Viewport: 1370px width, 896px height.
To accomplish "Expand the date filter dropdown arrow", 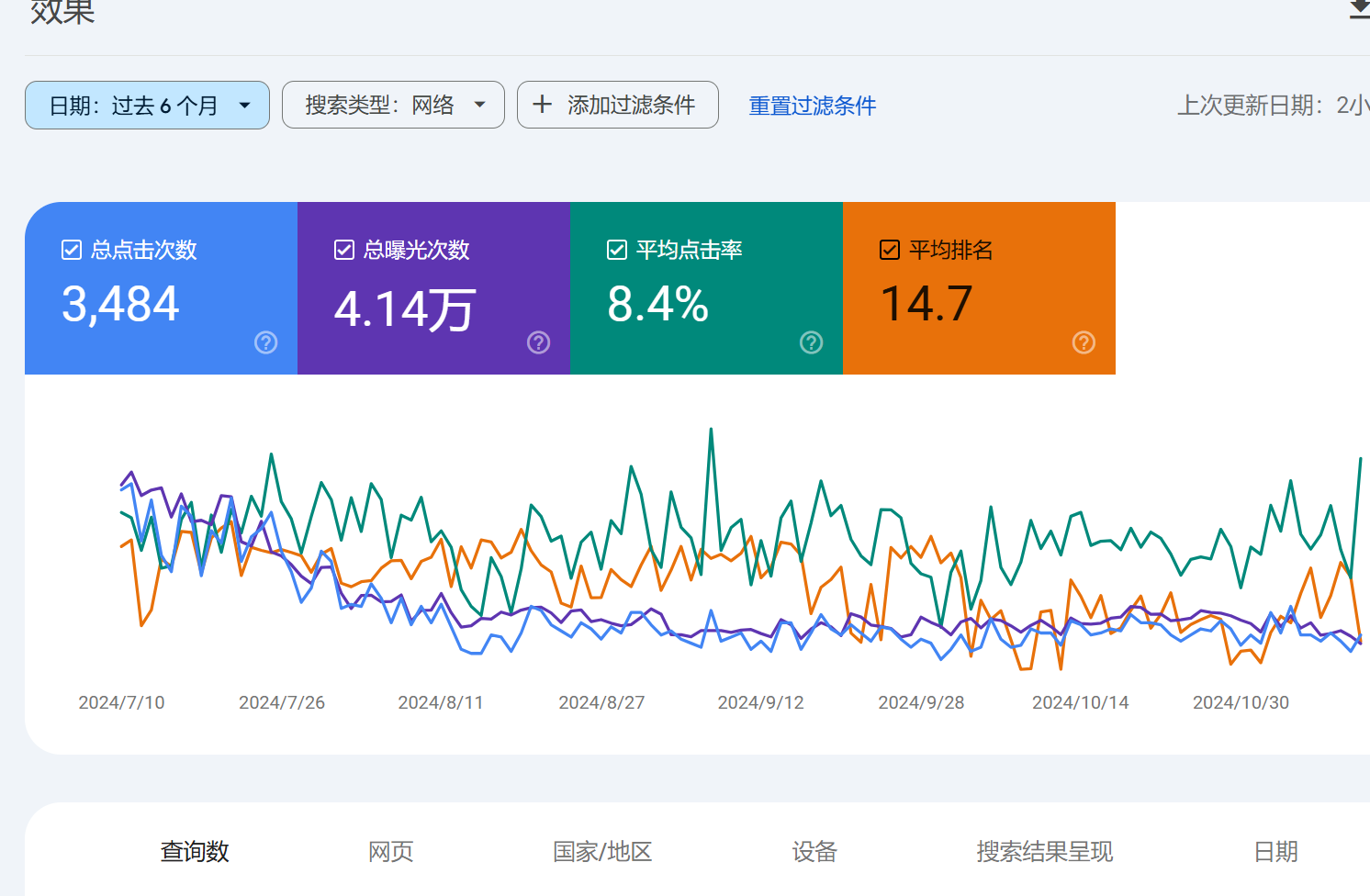I will click(x=244, y=105).
